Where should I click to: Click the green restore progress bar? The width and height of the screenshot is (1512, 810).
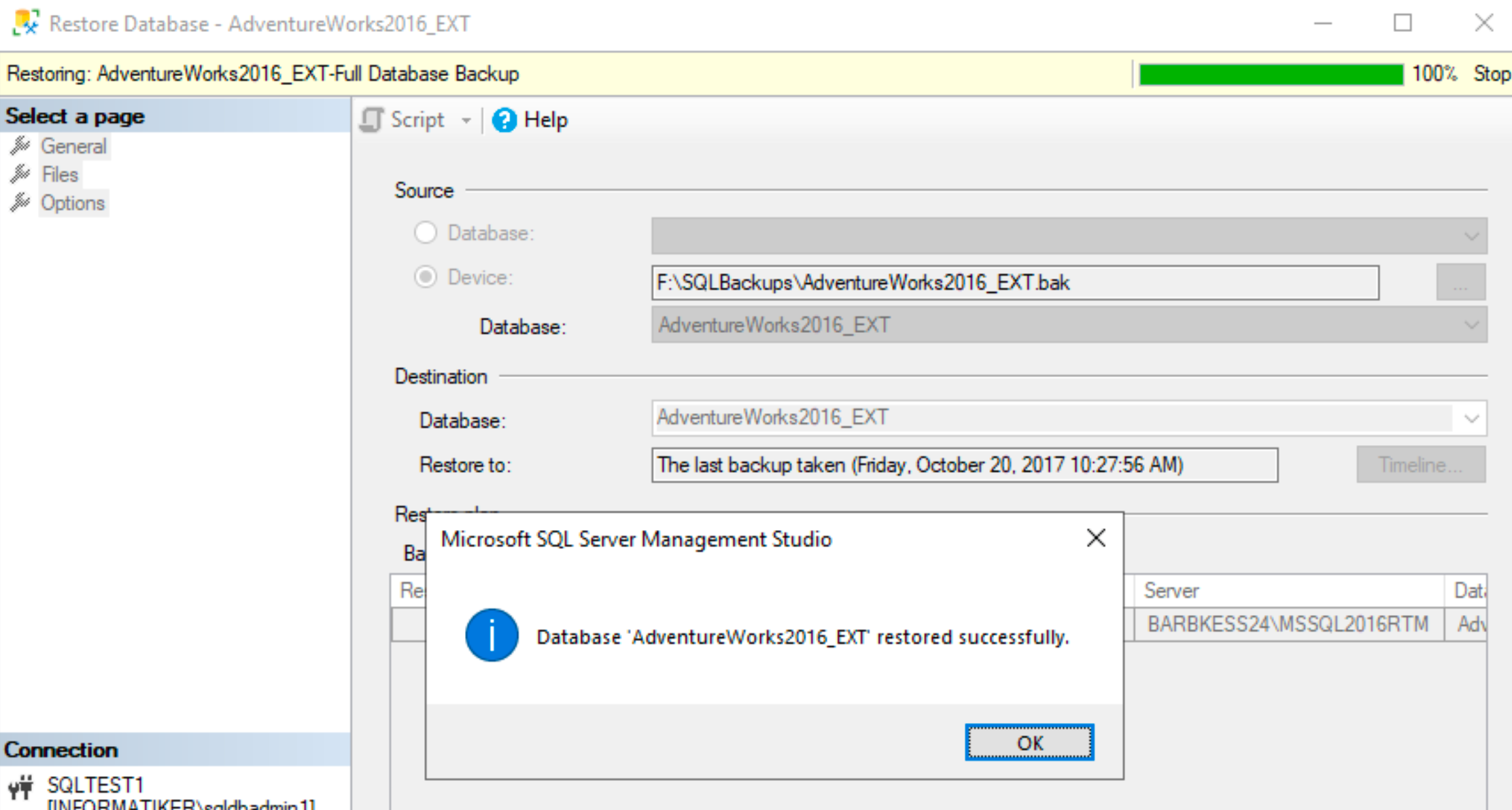[x=1271, y=74]
